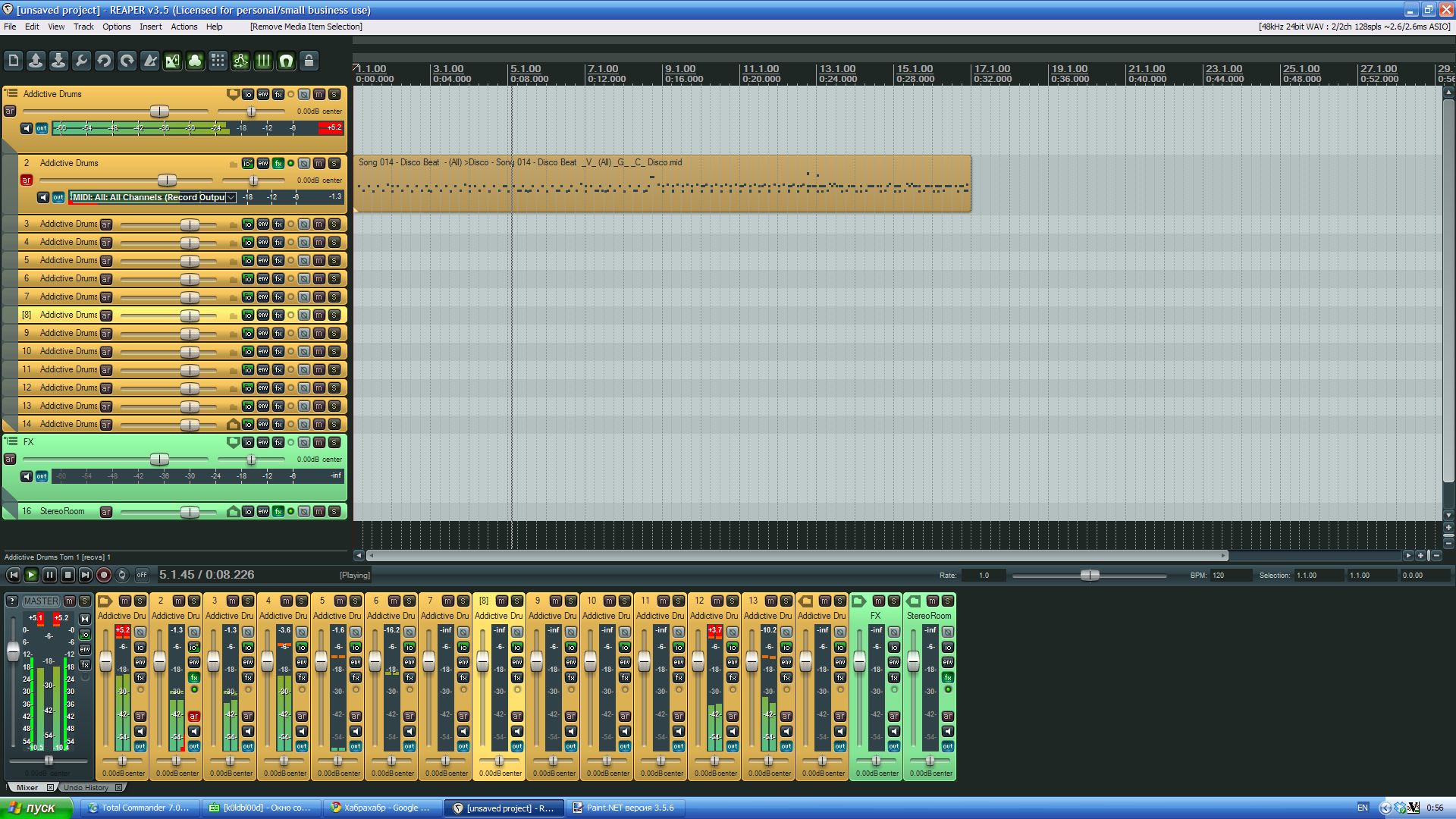The height and width of the screenshot is (819, 1456).
Task: Open FX chain for track 2 Addictive Drums
Action: tap(278, 163)
